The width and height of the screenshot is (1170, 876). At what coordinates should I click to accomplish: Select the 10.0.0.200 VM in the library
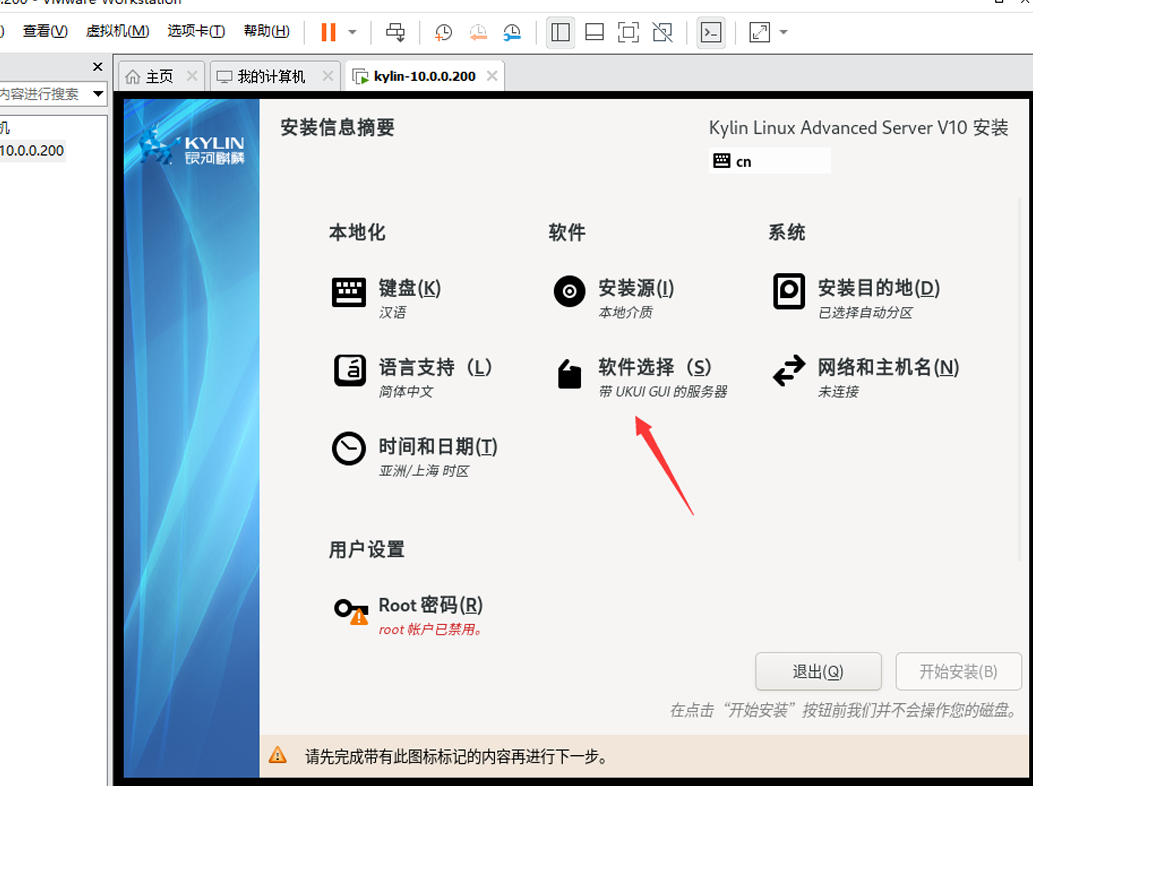(x=32, y=150)
